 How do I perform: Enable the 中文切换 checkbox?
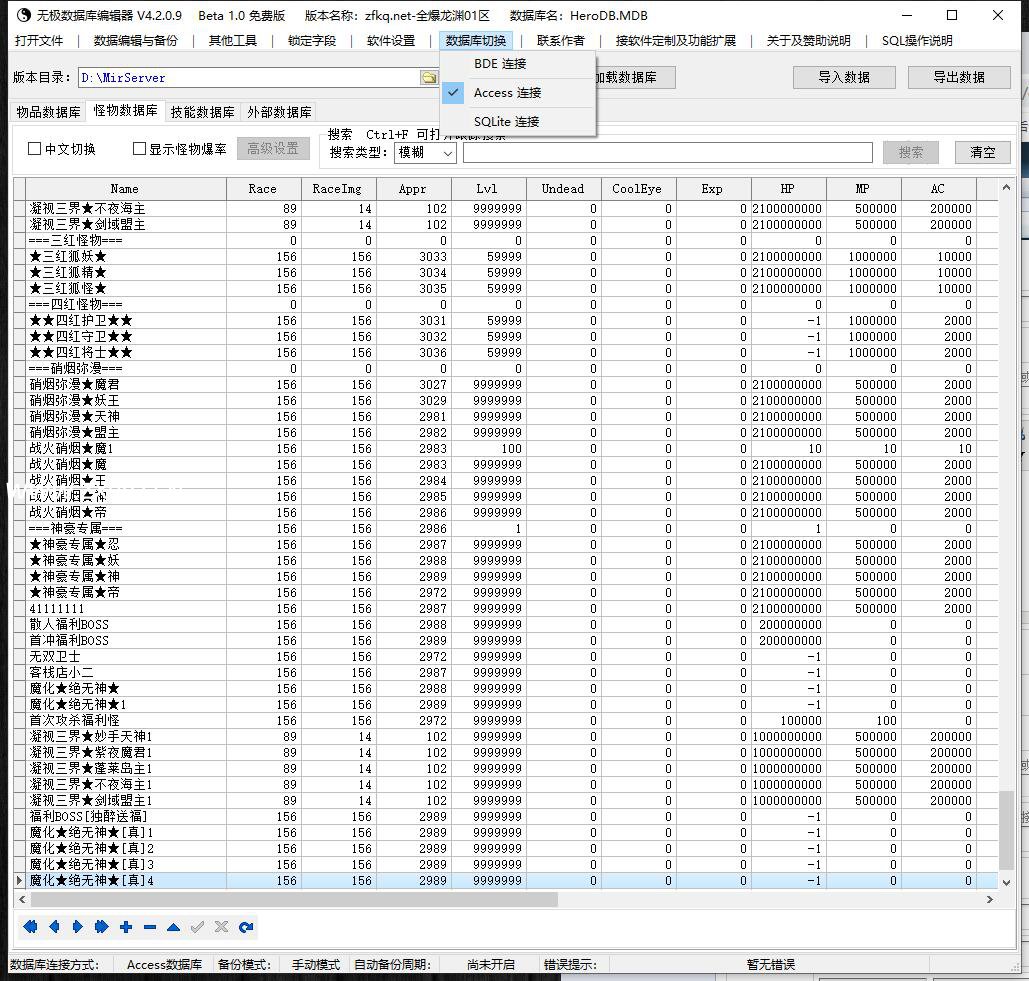(35, 149)
